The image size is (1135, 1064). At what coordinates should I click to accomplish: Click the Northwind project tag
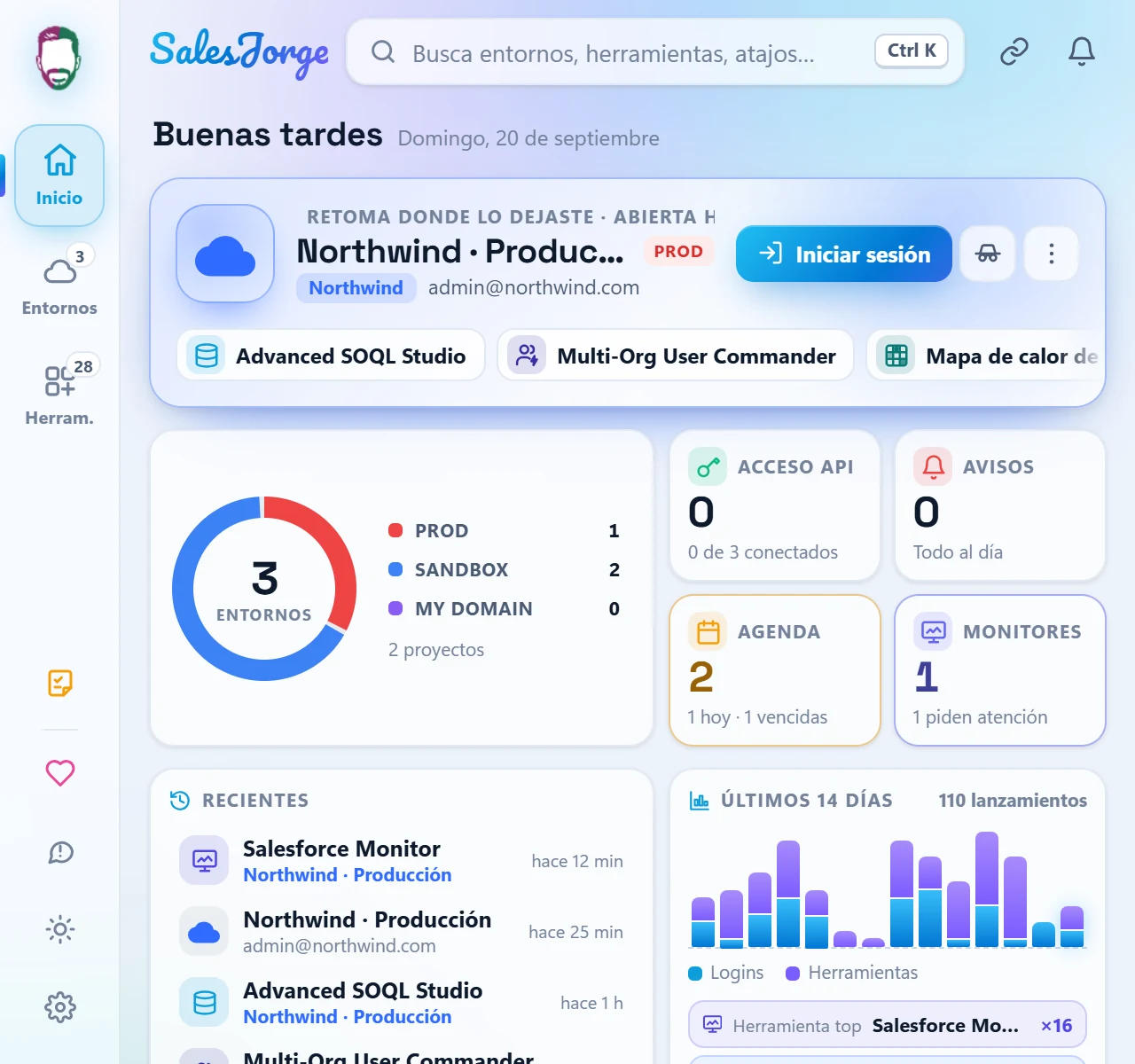click(356, 288)
